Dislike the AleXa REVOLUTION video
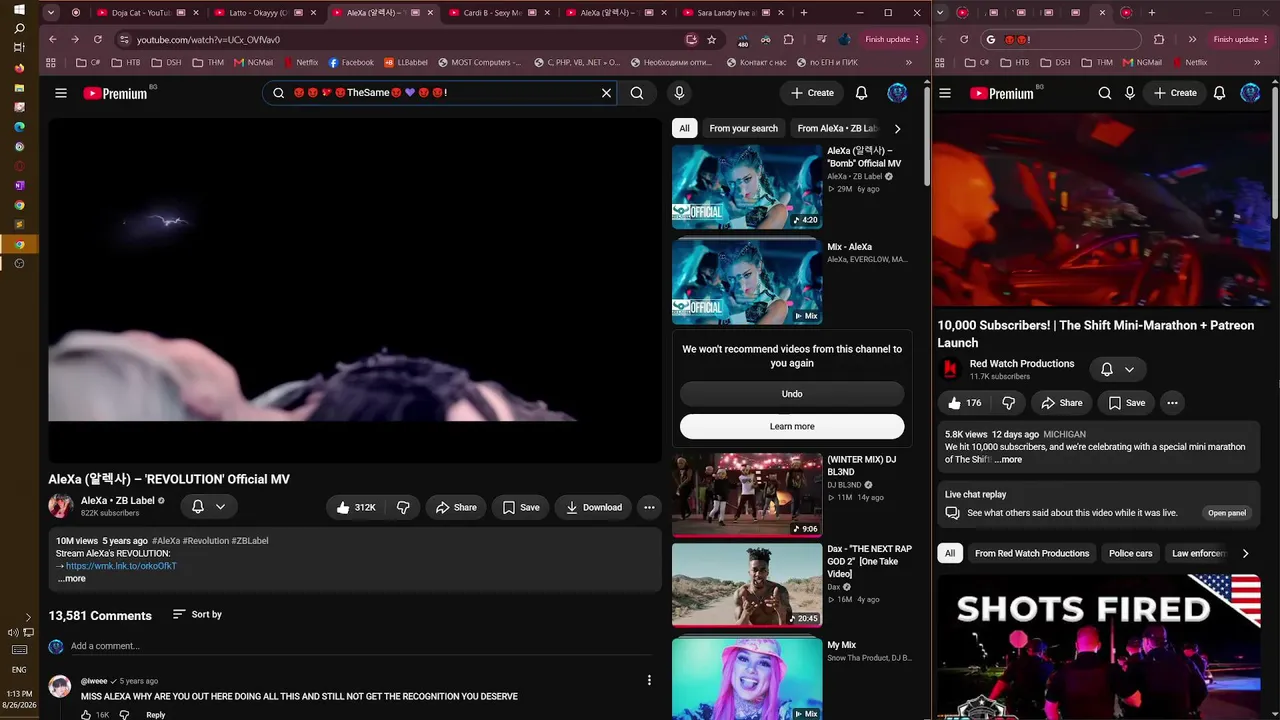 [403, 507]
